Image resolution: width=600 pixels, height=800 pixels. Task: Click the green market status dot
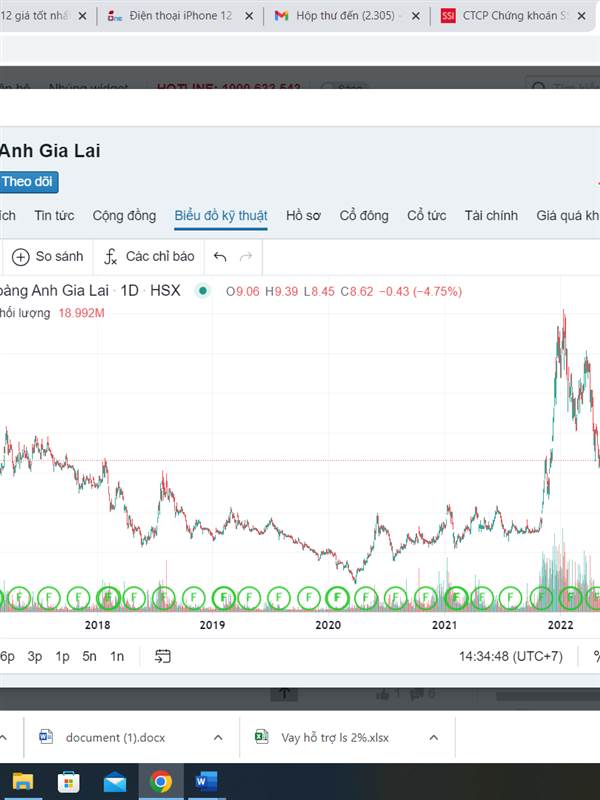tap(203, 291)
